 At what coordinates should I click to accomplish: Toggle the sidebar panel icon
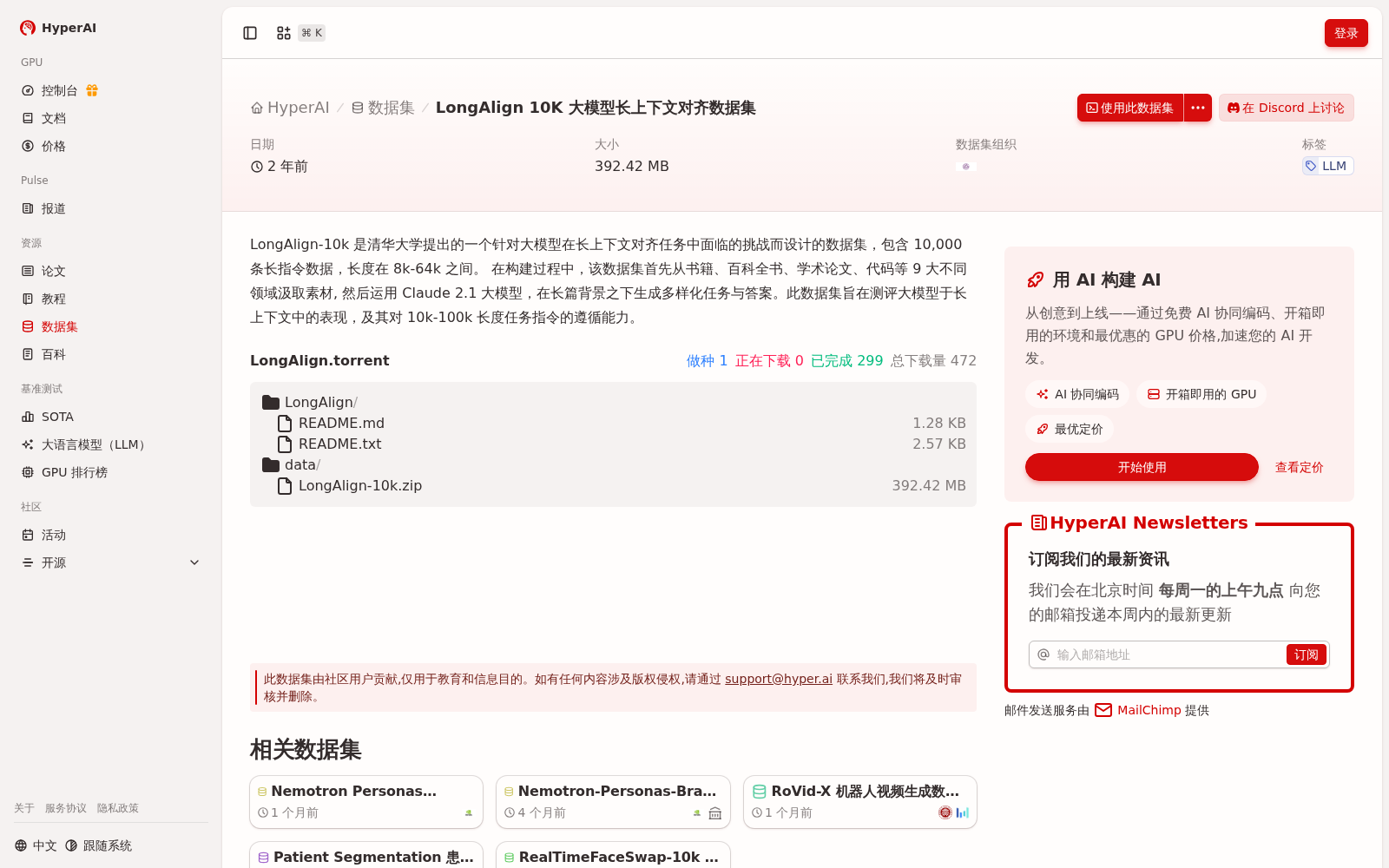250,33
